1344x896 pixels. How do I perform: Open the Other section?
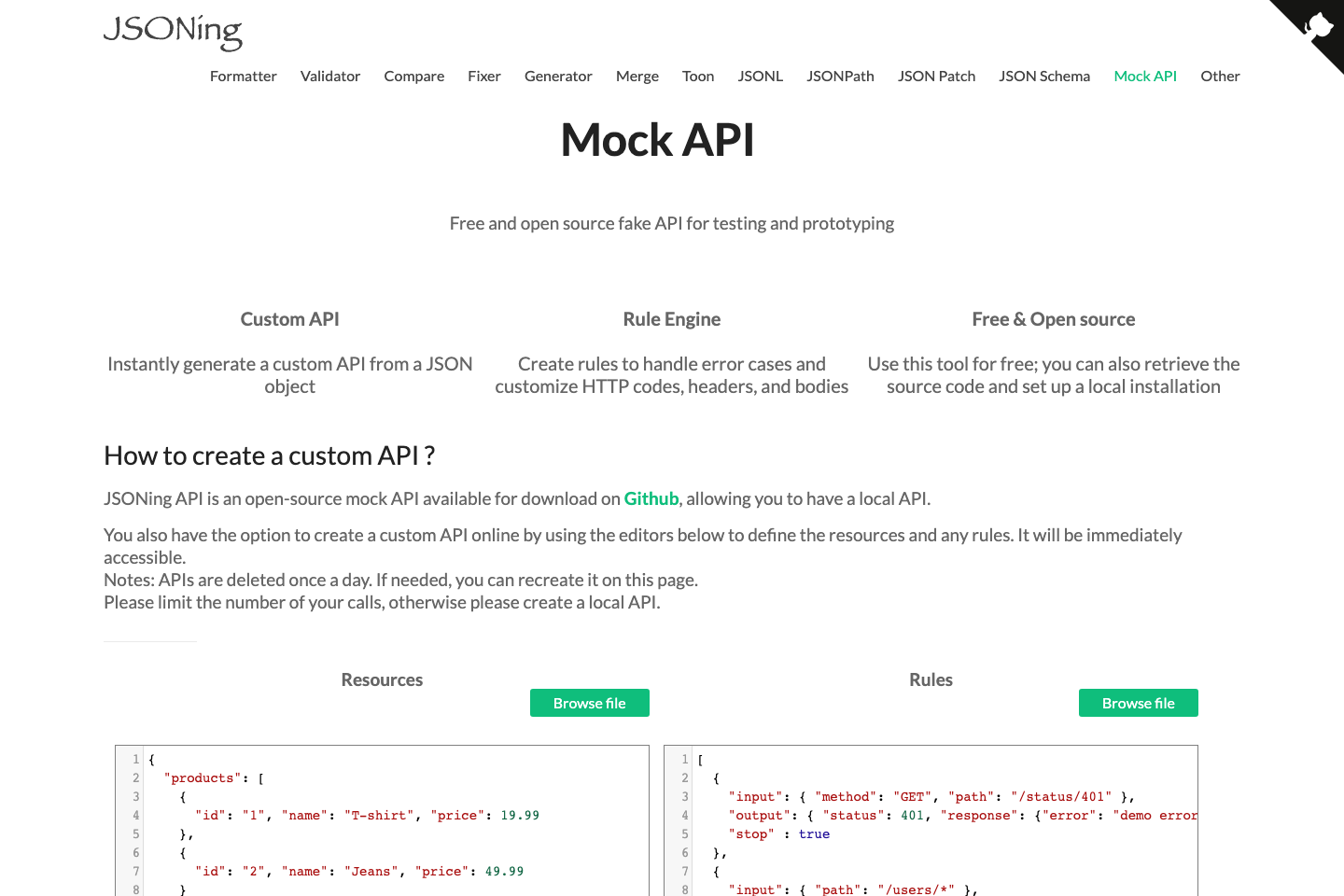pyautogui.click(x=1220, y=76)
